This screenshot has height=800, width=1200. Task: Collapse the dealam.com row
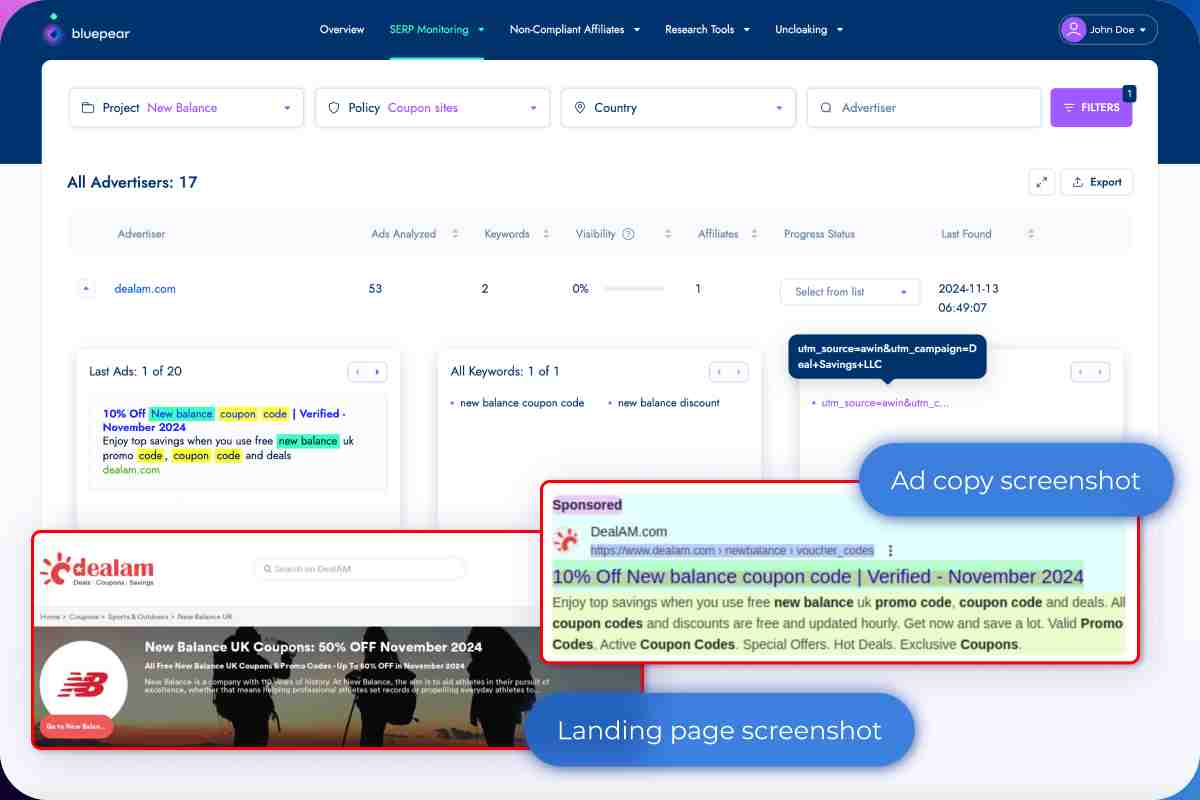[86, 289]
